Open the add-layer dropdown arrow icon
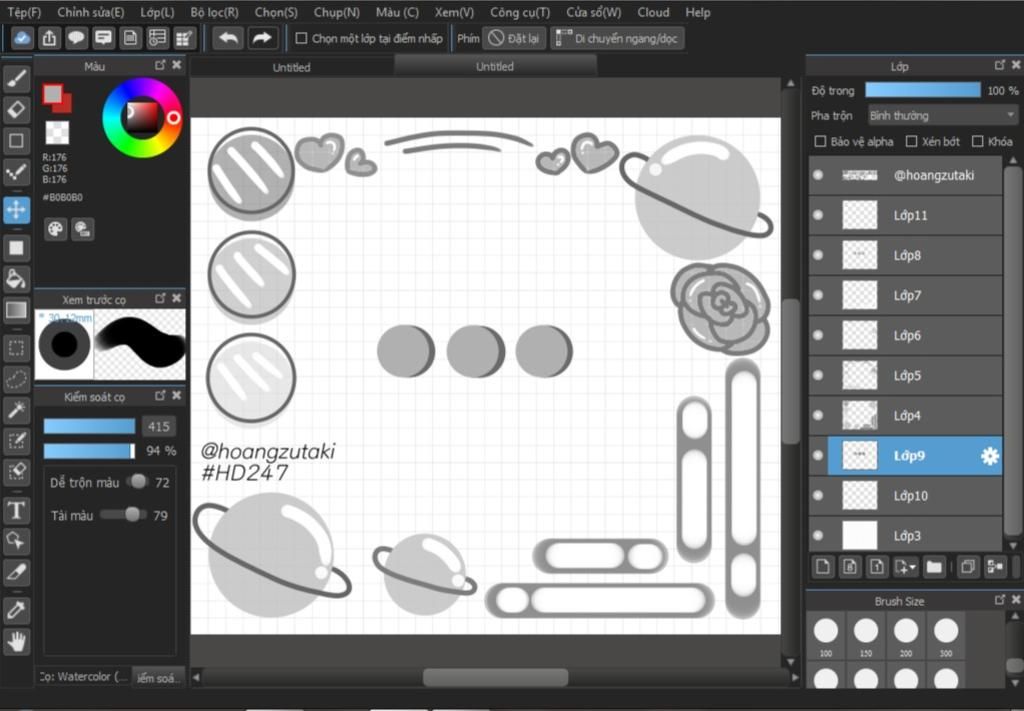This screenshot has width=1024, height=711. point(906,566)
